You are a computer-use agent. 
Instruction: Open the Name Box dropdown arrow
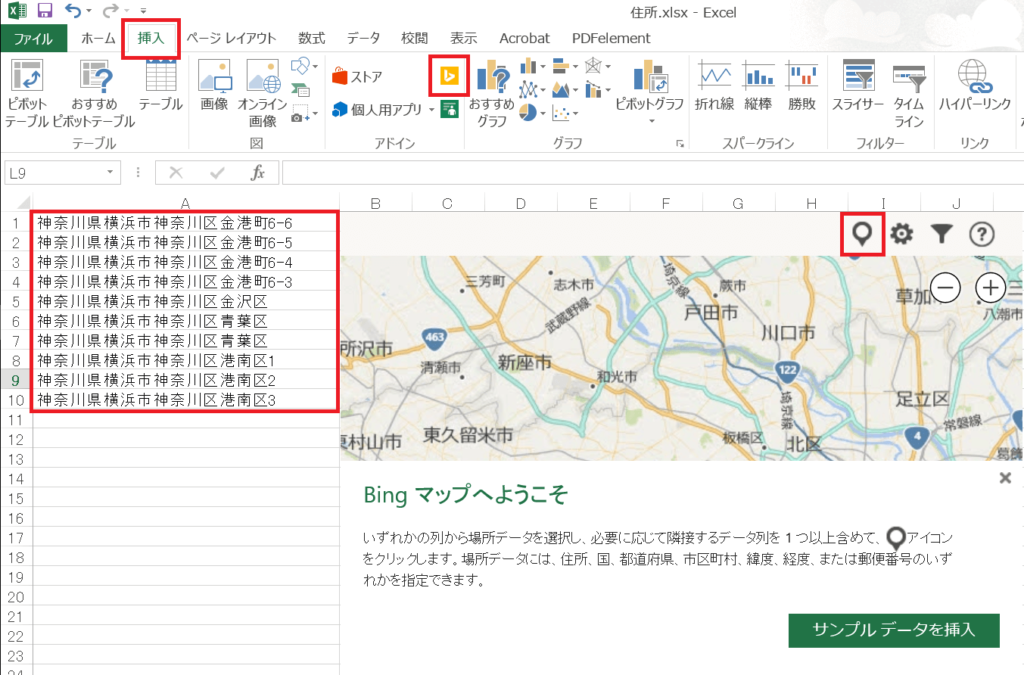pos(110,172)
